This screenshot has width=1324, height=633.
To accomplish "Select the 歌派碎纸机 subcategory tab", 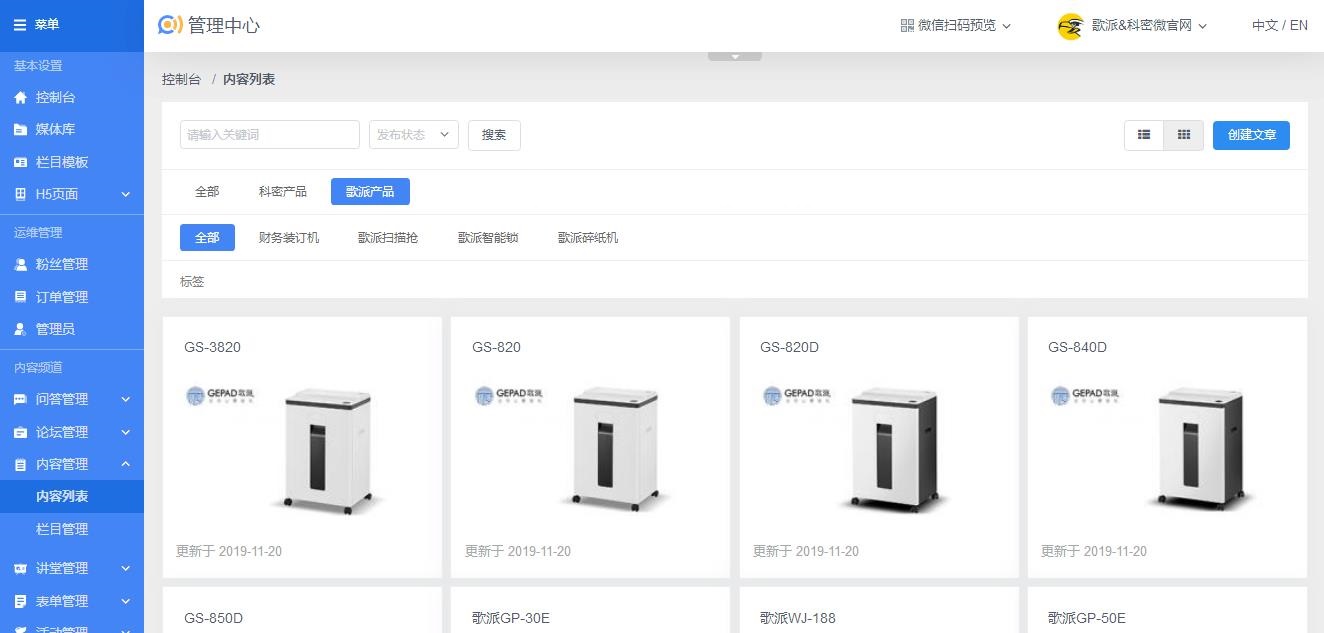I will tap(588, 238).
